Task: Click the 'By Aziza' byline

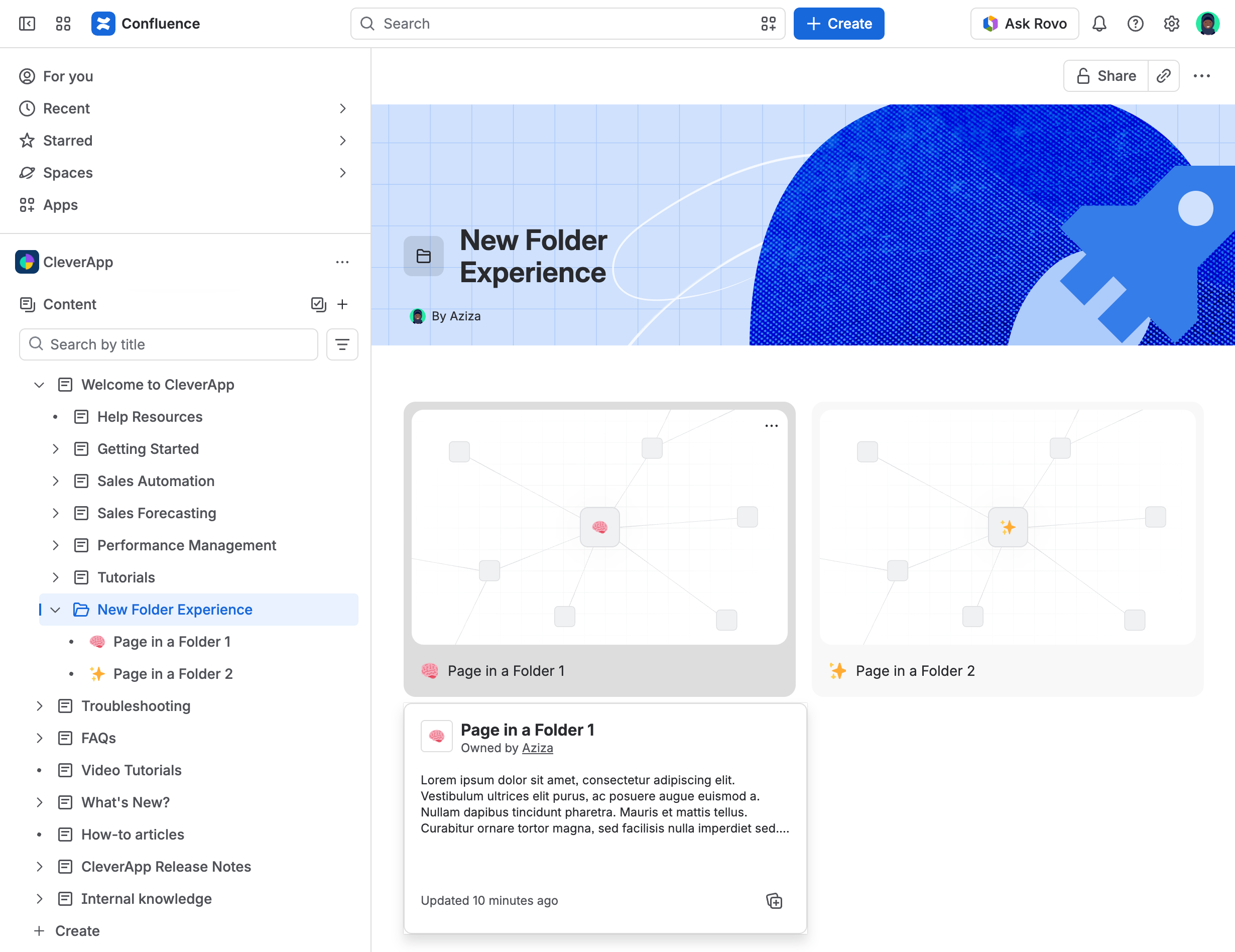Action: pyautogui.click(x=456, y=316)
